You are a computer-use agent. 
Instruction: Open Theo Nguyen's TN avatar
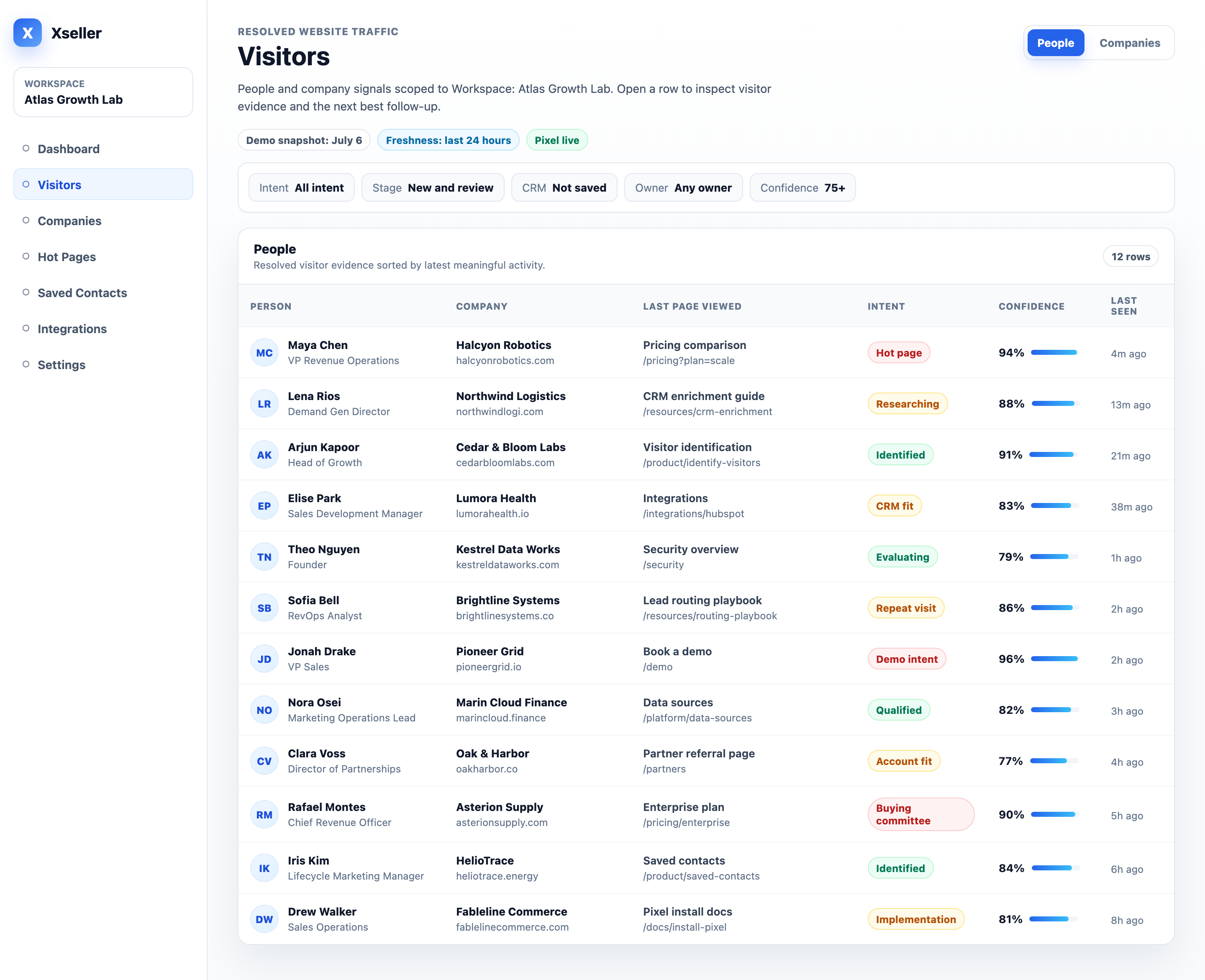(264, 557)
